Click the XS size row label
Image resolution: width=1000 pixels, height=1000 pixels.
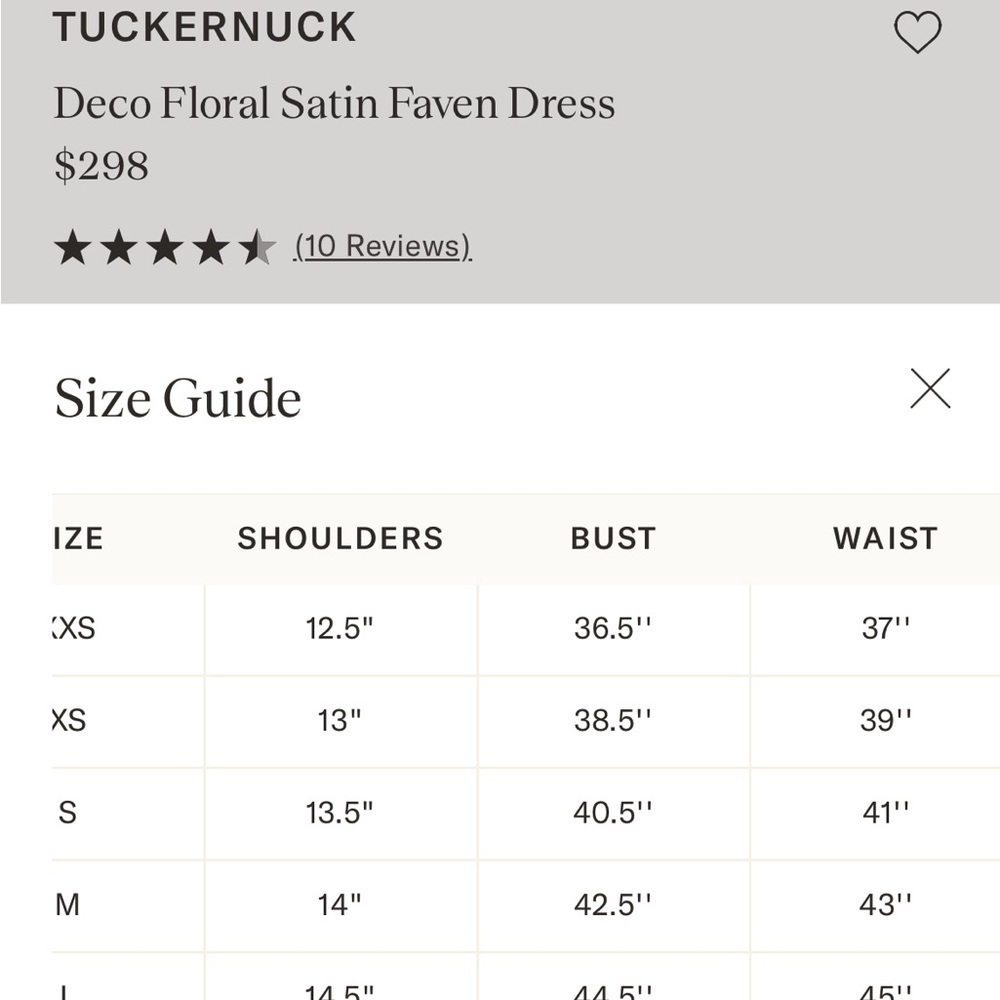(x=69, y=721)
